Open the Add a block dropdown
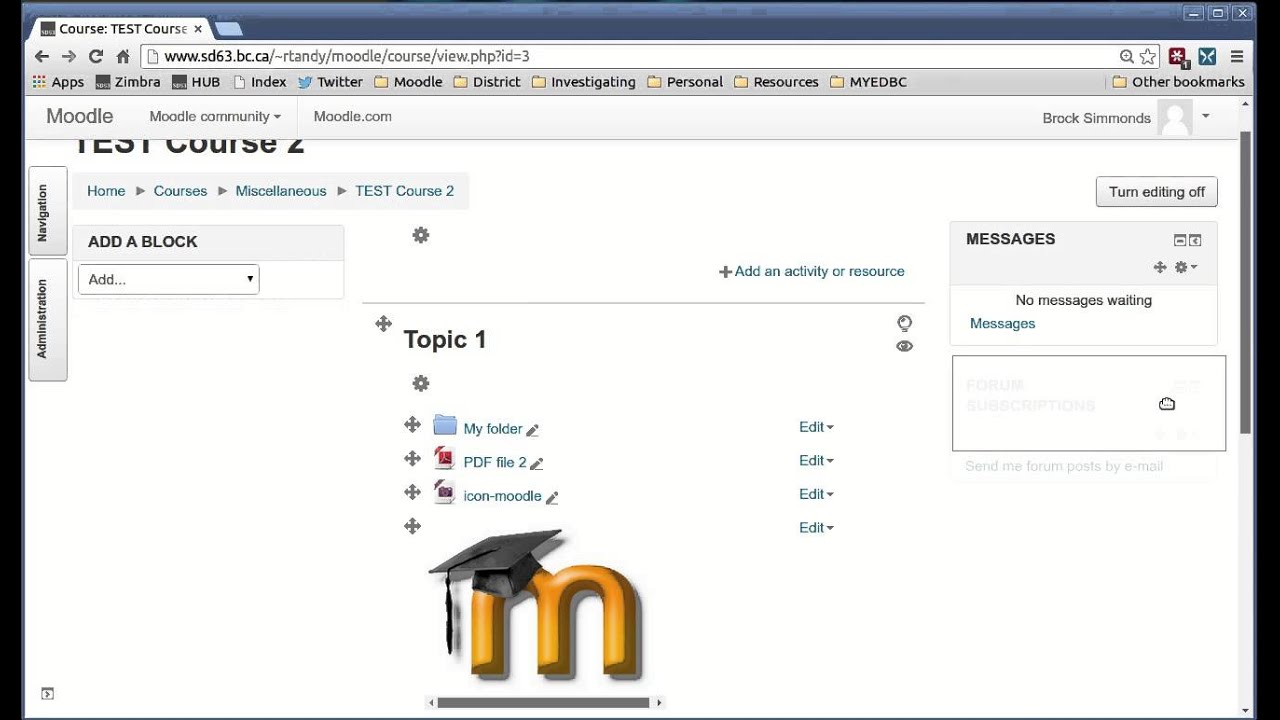 (x=169, y=279)
